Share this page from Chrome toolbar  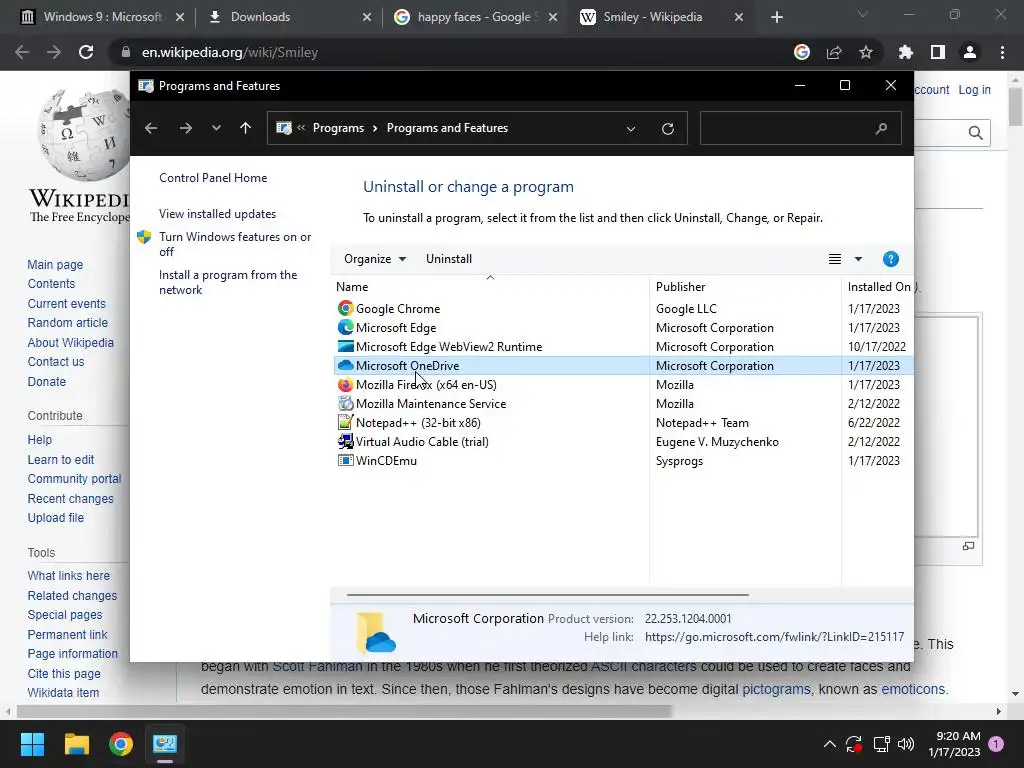point(834,52)
